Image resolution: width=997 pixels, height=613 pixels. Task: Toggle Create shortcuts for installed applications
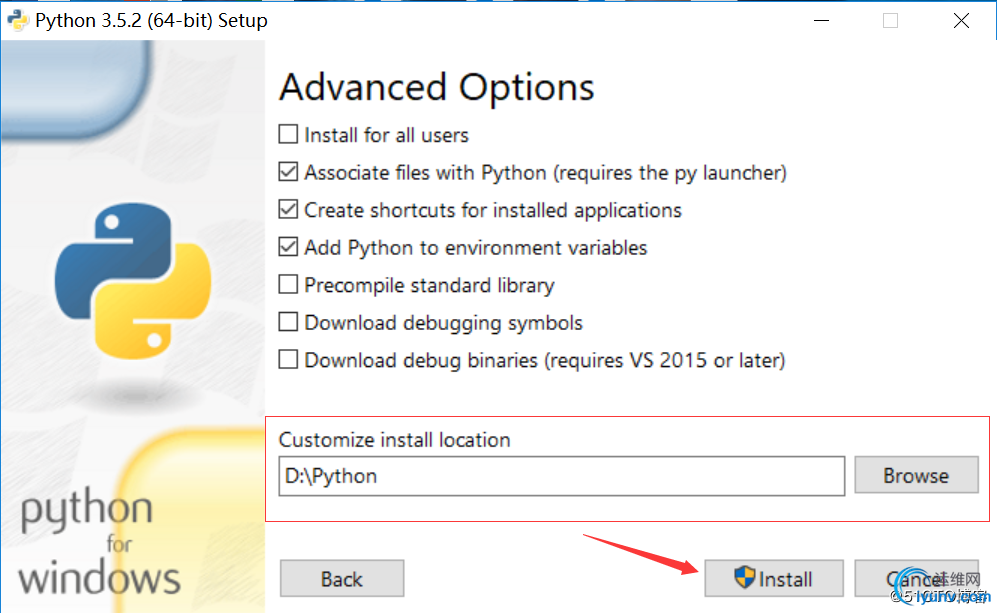coord(288,209)
